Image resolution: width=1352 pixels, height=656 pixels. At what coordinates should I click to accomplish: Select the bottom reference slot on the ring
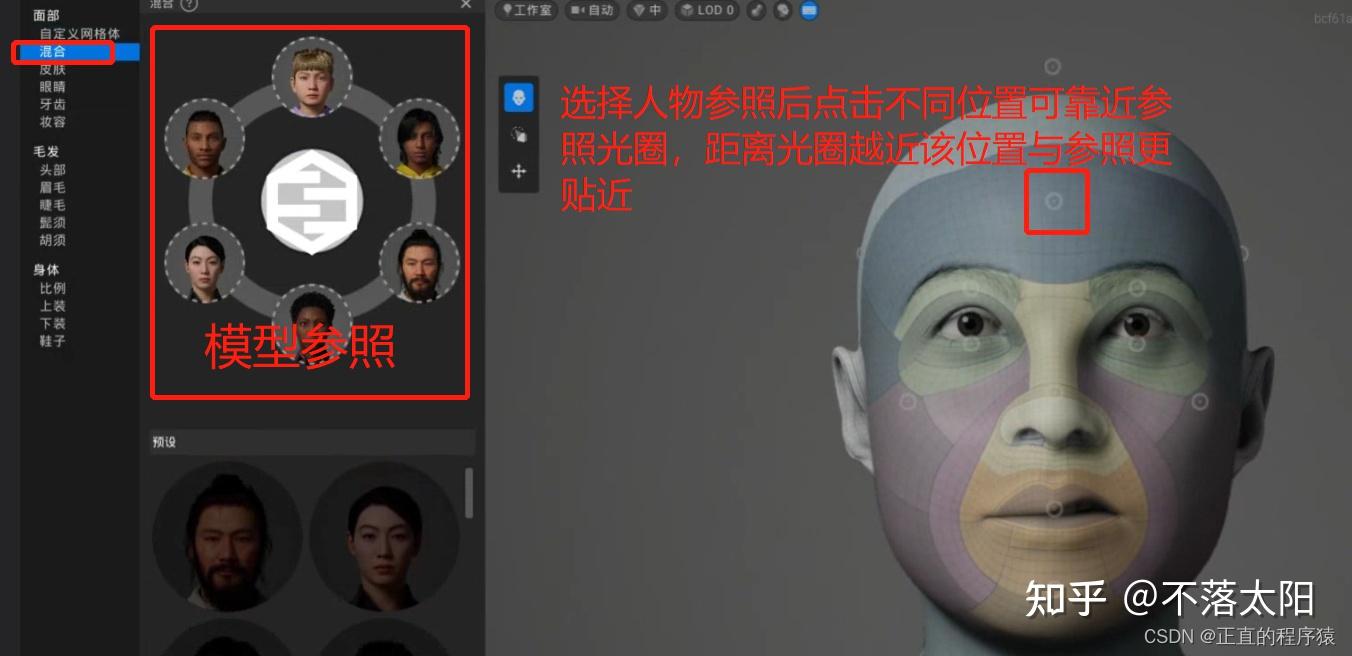[312, 325]
